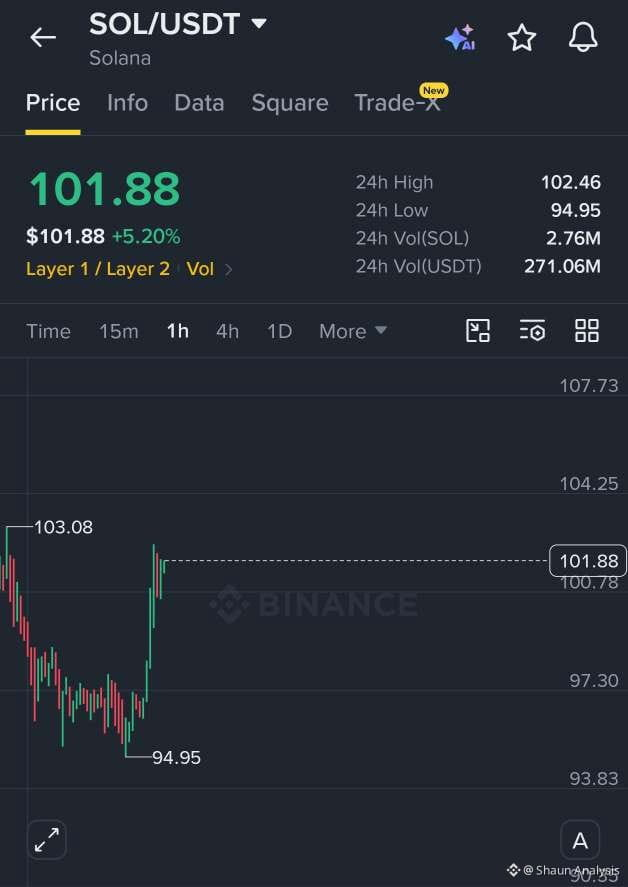Tap the 94.95 low marker on chart

[177, 757]
